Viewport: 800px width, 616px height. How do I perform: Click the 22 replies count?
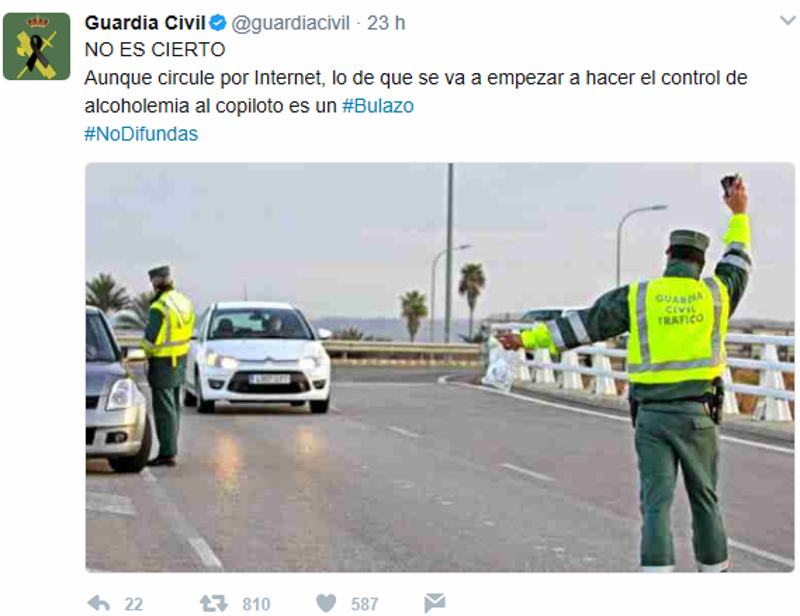134,604
